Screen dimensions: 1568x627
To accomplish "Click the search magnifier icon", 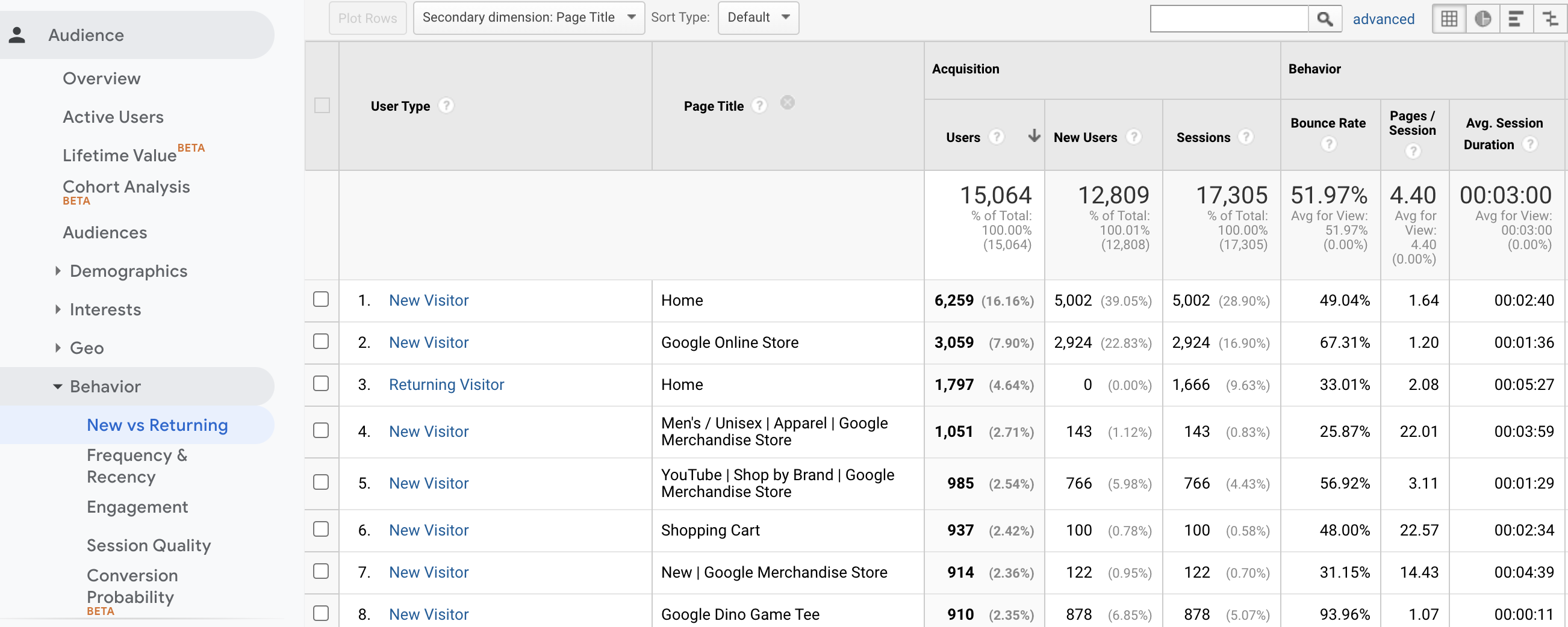I will click(x=1325, y=18).
